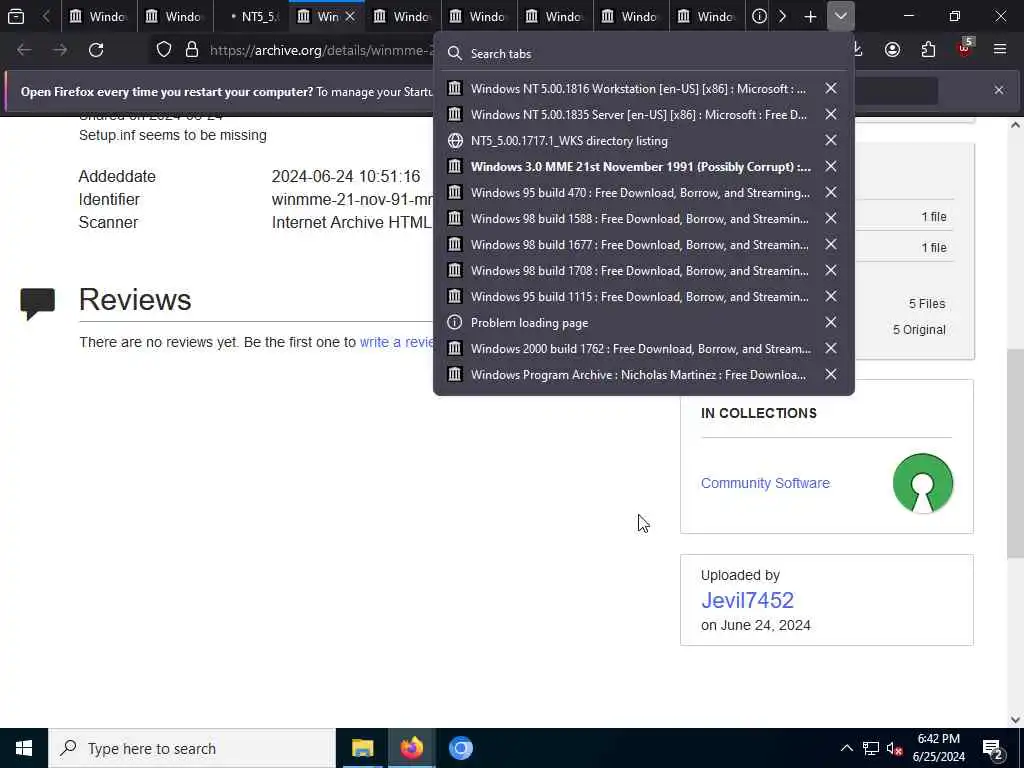Open Firefox View icon in tab bar
This screenshot has width=1024, height=768.
click(16, 16)
